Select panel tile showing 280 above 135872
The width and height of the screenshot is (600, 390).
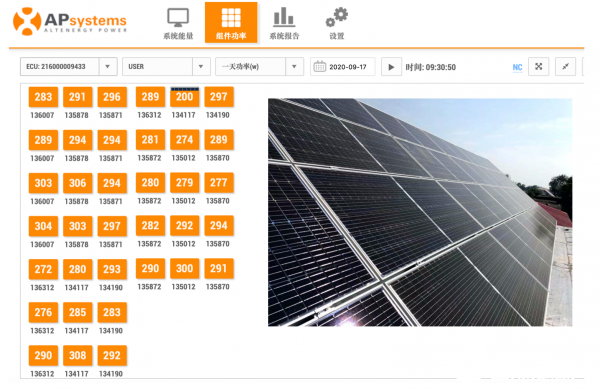(150, 183)
